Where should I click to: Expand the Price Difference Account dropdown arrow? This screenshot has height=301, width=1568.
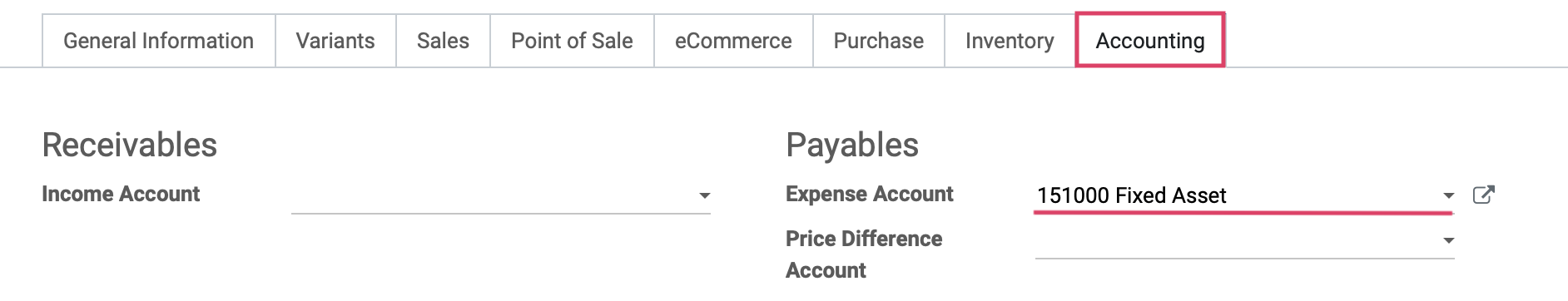click(x=1448, y=240)
